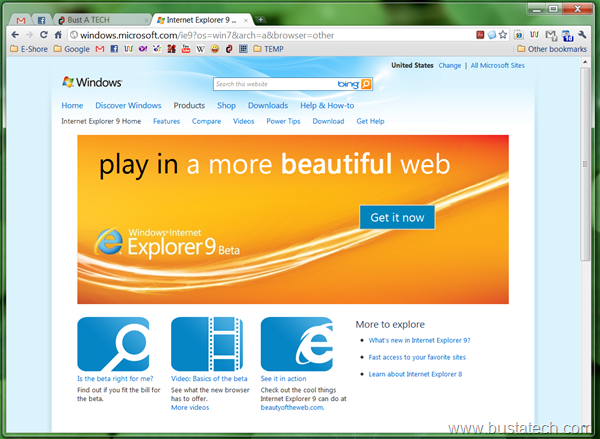Go back using the back arrow
Image resolution: width=600 pixels, height=439 pixels.
tap(15, 35)
